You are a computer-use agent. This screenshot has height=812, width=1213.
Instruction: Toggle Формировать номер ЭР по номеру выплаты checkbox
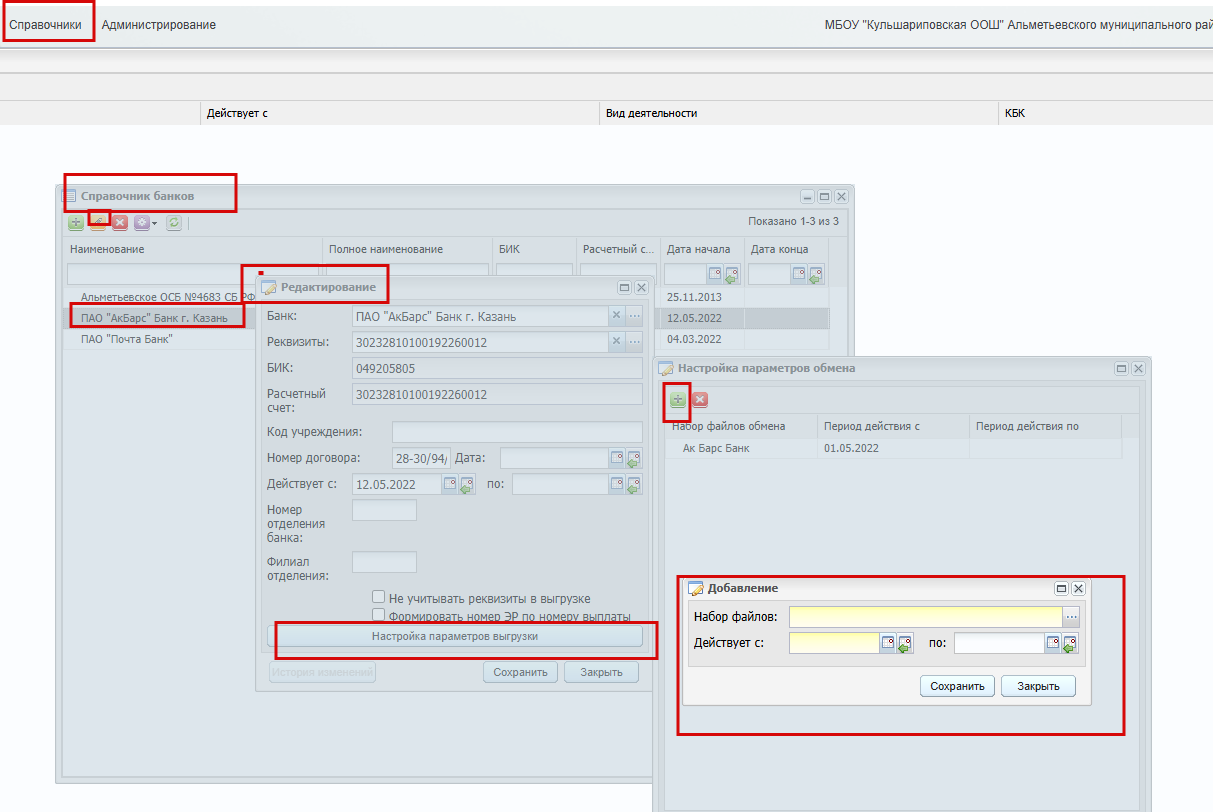[x=378, y=615]
